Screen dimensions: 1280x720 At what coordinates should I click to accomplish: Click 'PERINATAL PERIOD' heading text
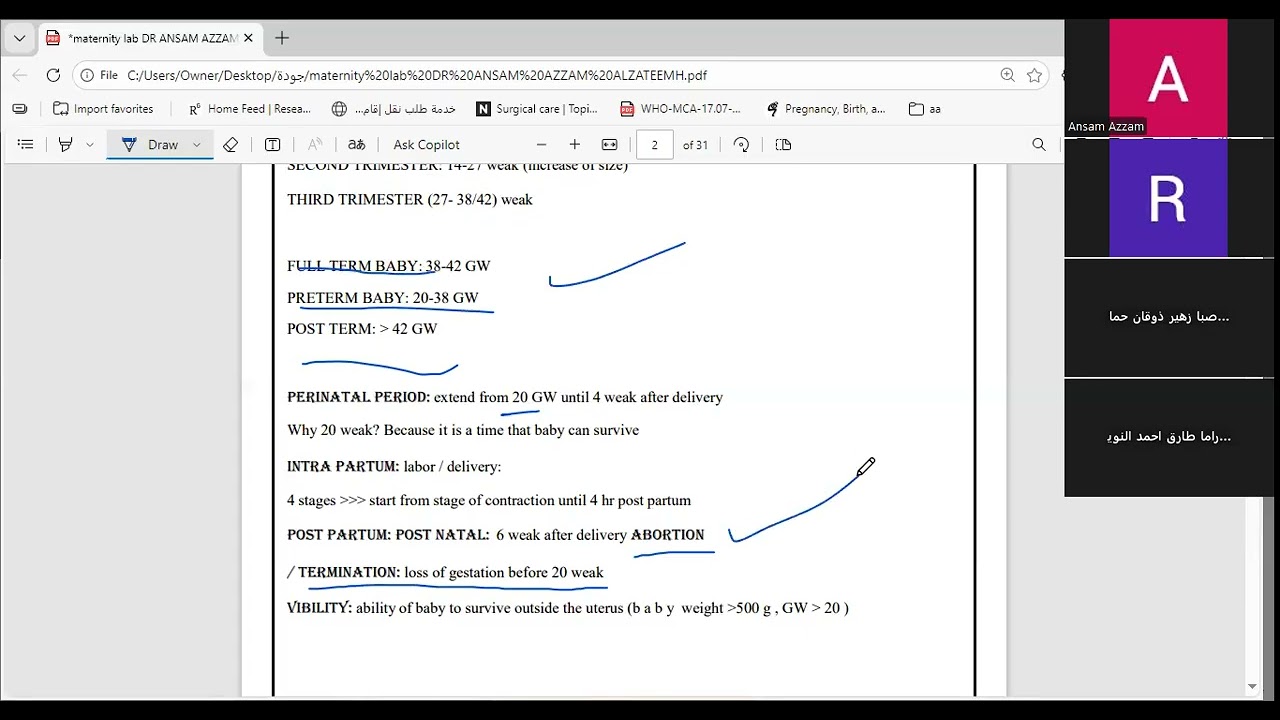[x=358, y=397]
